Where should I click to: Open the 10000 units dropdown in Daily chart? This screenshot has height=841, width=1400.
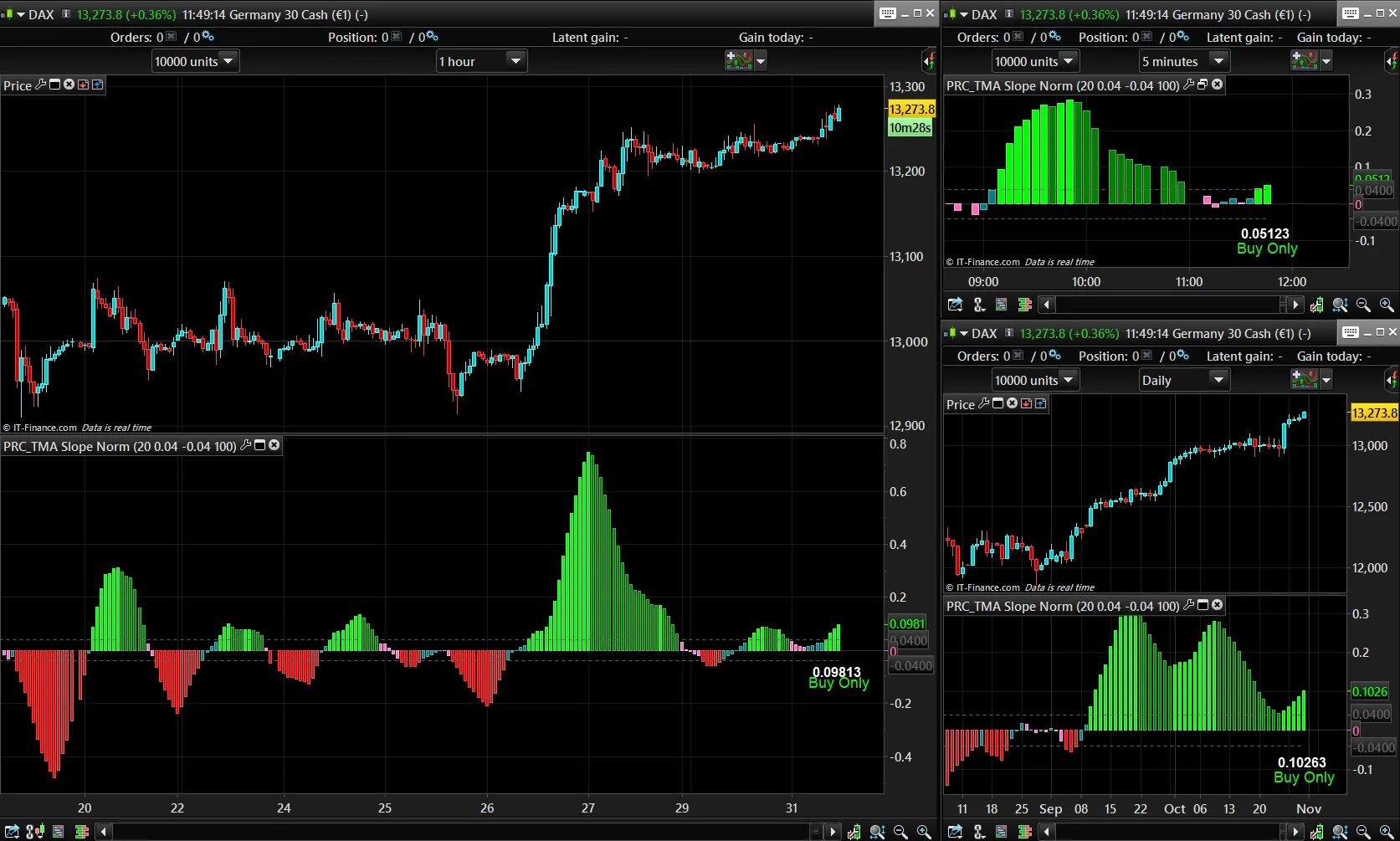[x=1035, y=380]
